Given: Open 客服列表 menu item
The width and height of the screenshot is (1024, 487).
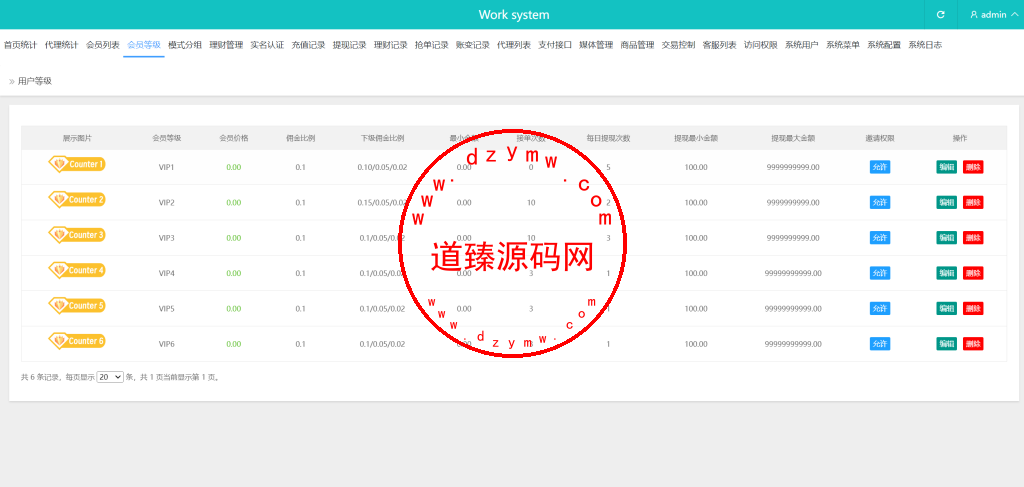Looking at the screenshot, I should [720, 45].
